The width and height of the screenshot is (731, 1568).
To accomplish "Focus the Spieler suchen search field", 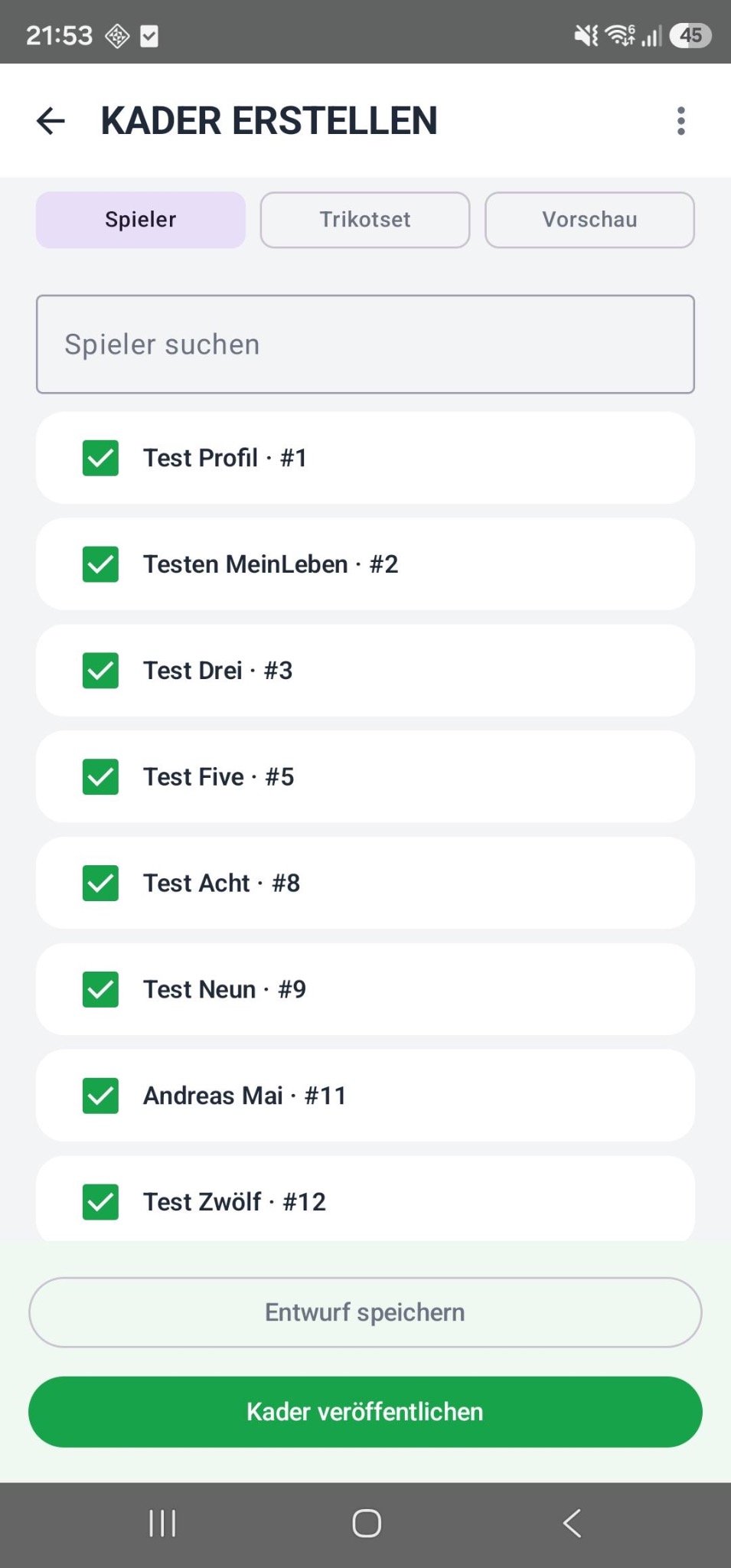I will (x=365, y=345).
